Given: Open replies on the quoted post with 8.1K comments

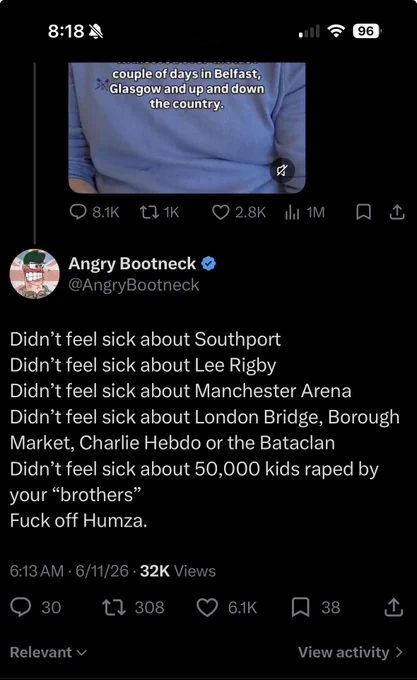Looking at the screenshot, I should [x=94, y=212].
